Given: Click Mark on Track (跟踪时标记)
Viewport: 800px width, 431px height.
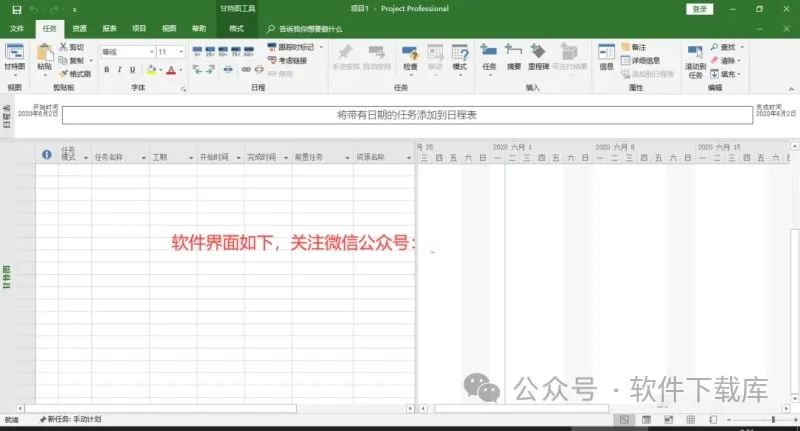Looking at the screenshot, I should coord(291,47).
